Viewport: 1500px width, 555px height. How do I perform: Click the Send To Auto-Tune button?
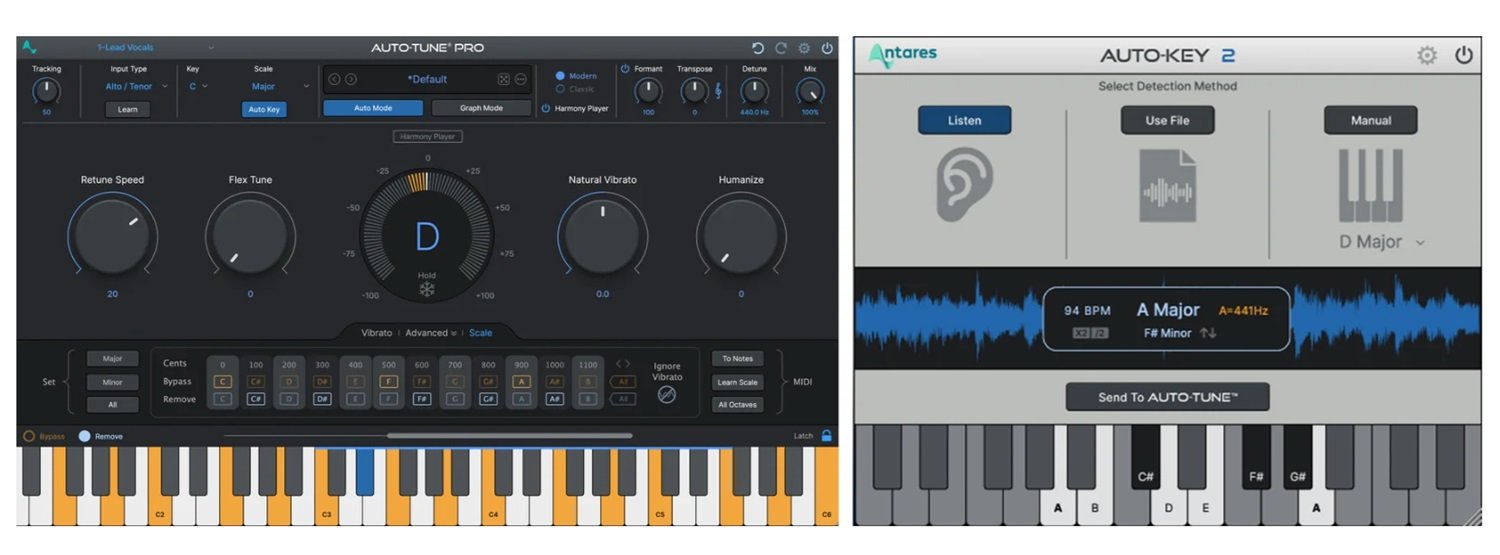(x=1167, y=397)
